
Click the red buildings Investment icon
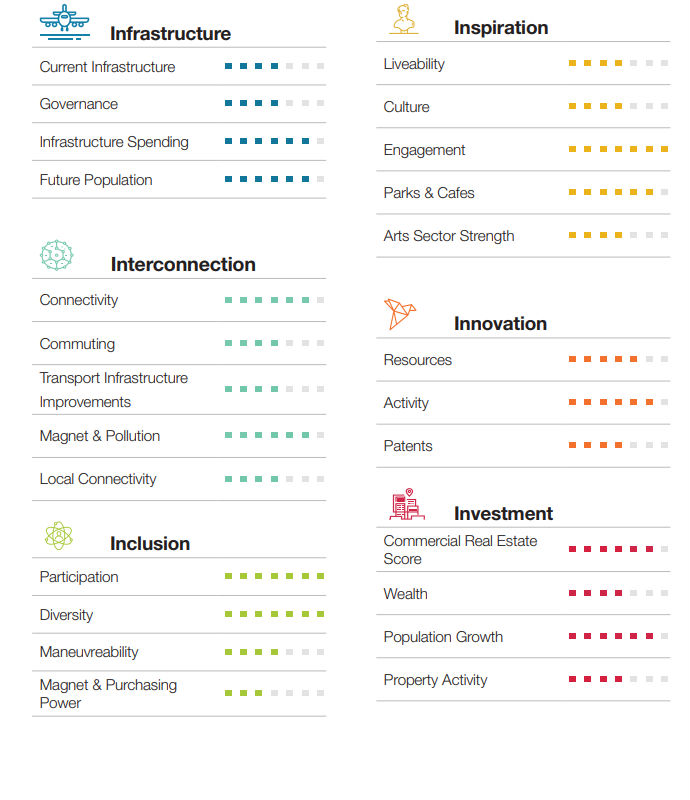pyautogui.click(x=407, y=504)
